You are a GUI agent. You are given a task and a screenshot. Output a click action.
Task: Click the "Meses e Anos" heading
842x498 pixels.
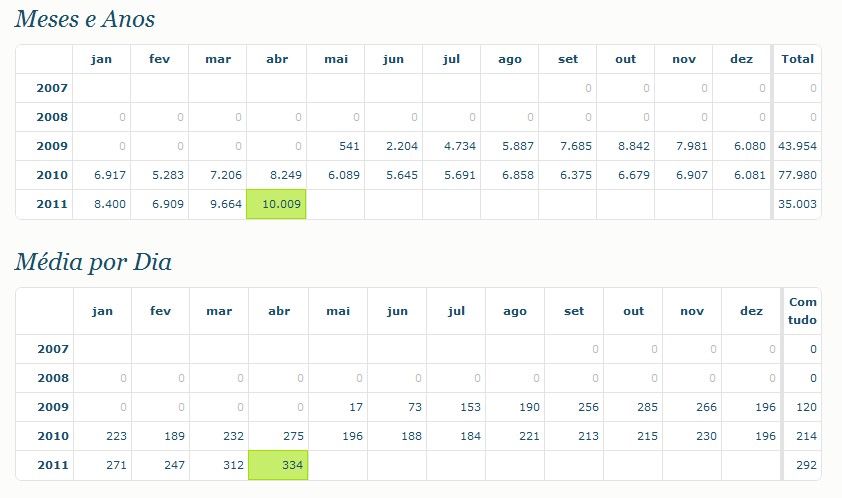pyautogui.click(x=85, y=19)
